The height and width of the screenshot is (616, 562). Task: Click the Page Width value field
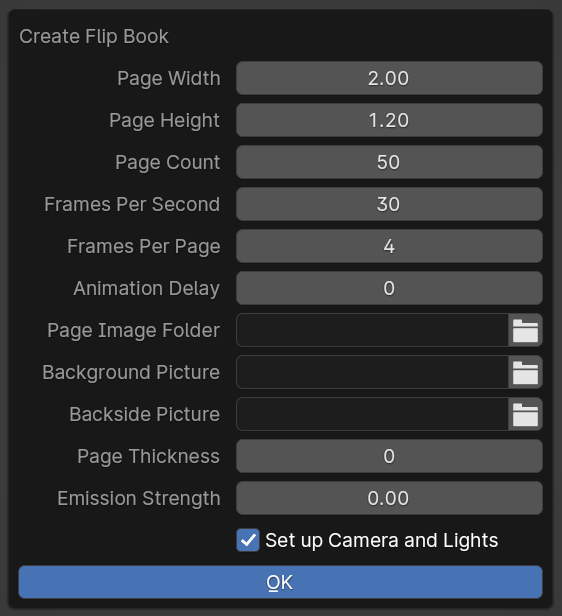(389, 78)
